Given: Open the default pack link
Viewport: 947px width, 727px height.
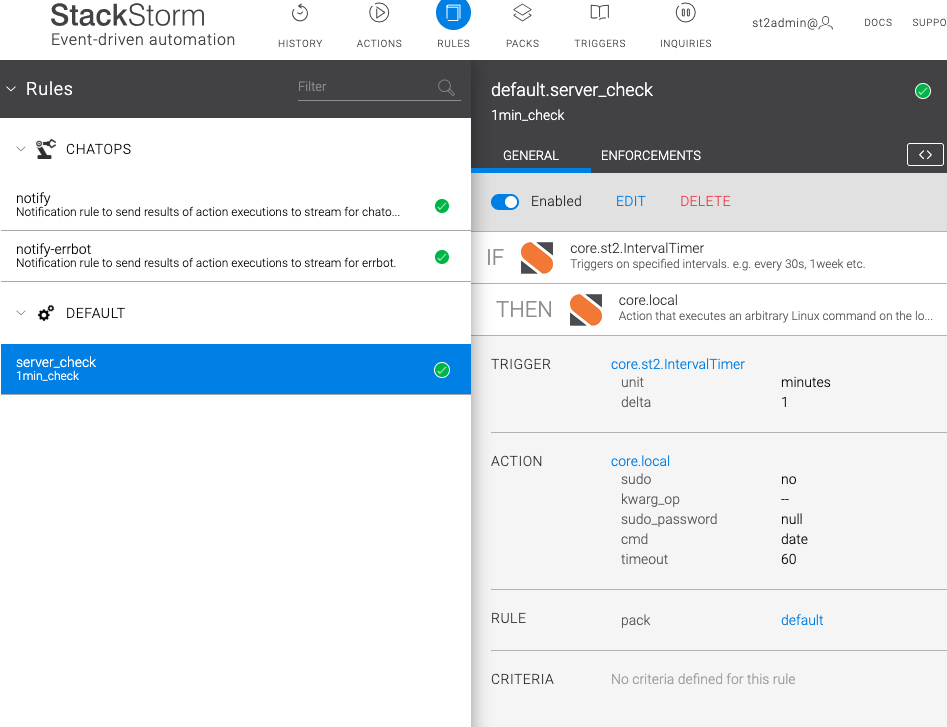Looking at the screenshot, I should coord(802,620).
